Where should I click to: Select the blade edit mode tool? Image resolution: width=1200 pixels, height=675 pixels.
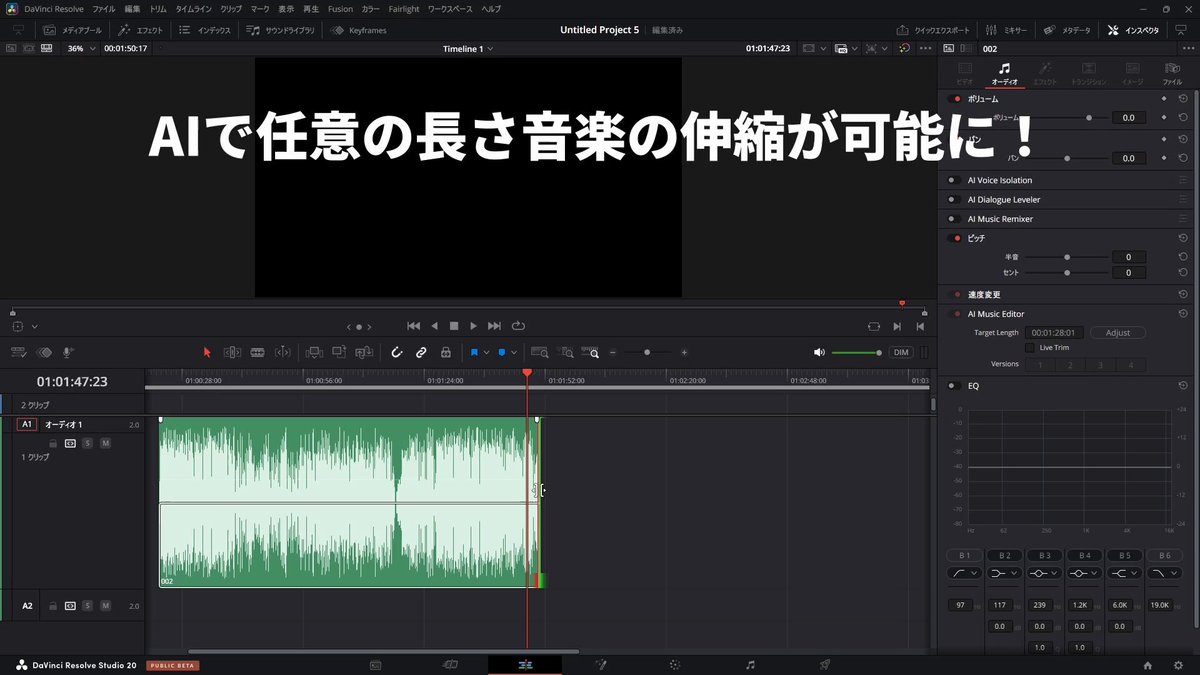pos(257,352)
